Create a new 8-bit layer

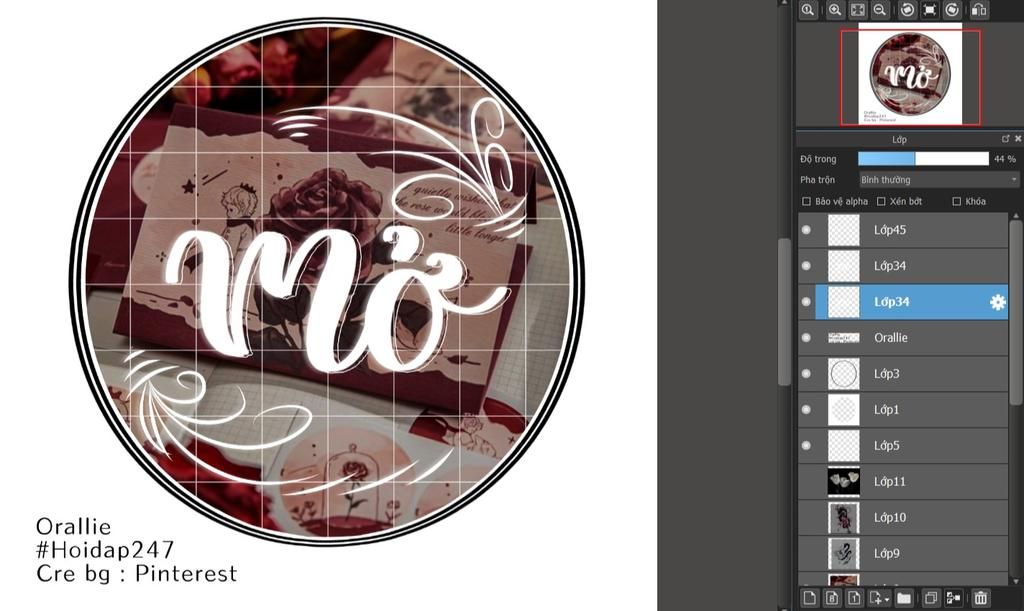[x=832, y=597]
